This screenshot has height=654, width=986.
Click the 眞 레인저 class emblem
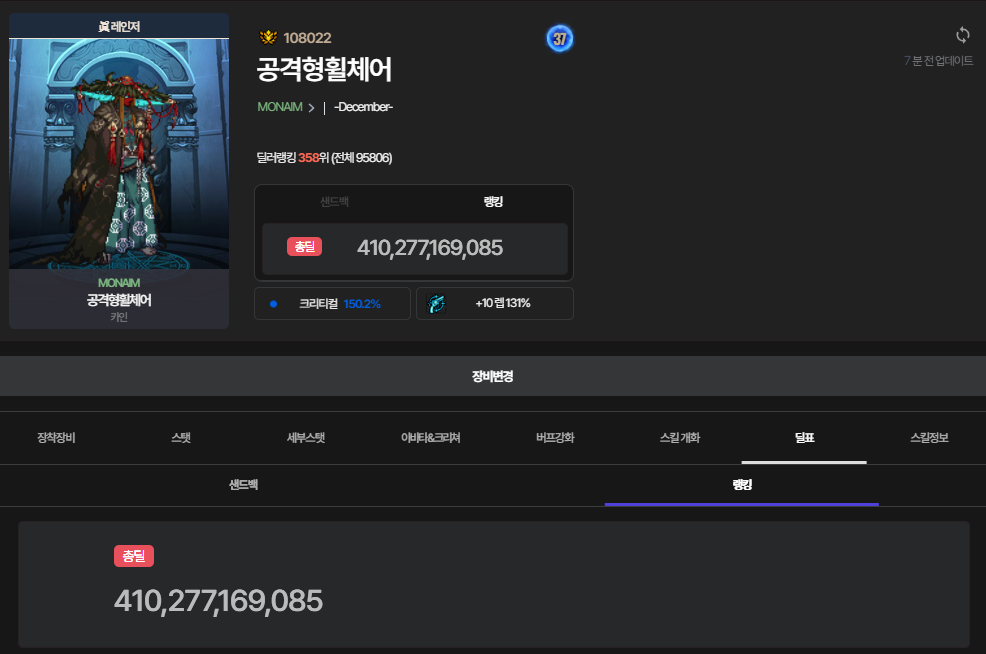[x=119, y=26]
